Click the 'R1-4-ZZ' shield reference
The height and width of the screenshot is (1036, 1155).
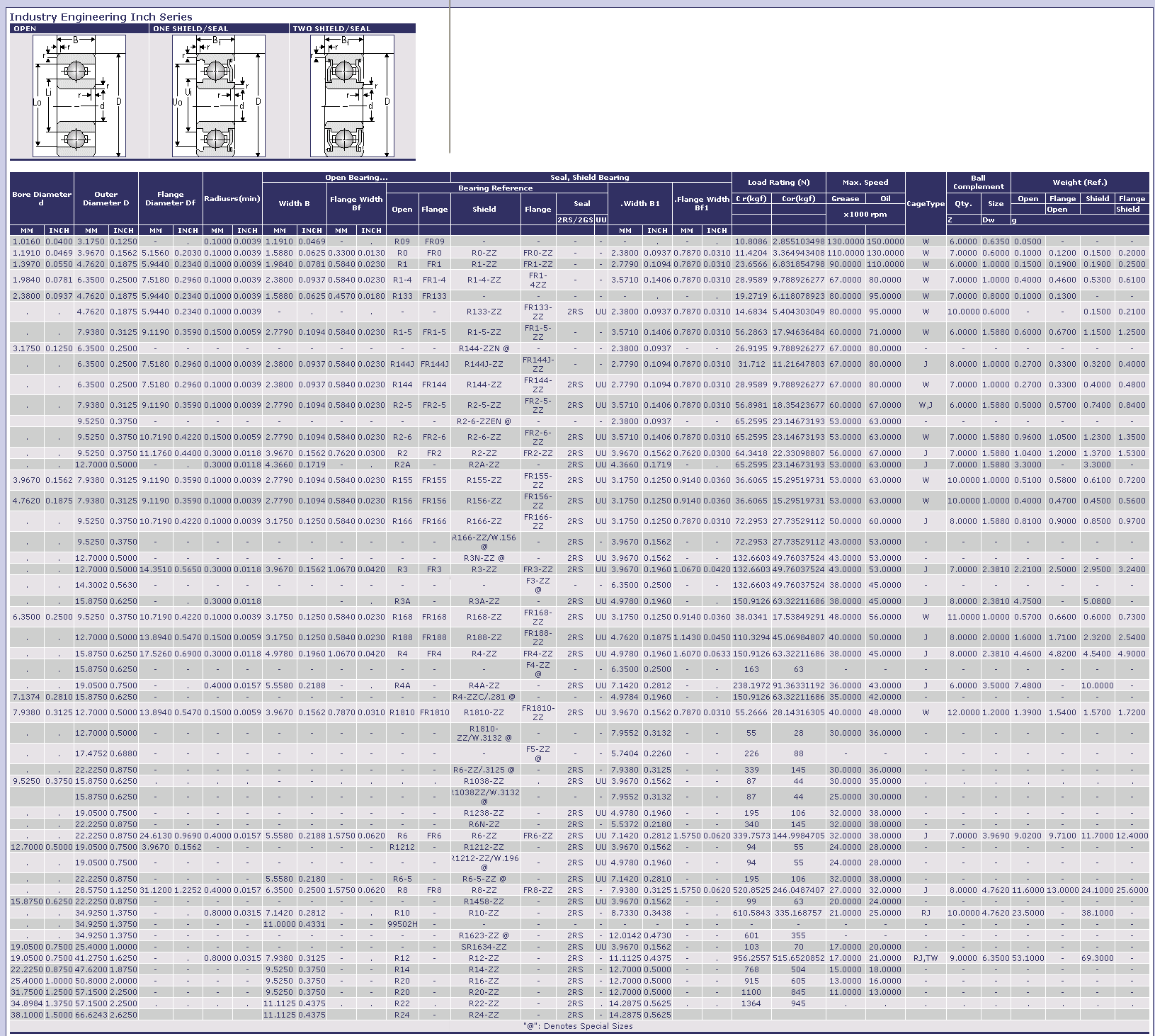pos(484,280)
